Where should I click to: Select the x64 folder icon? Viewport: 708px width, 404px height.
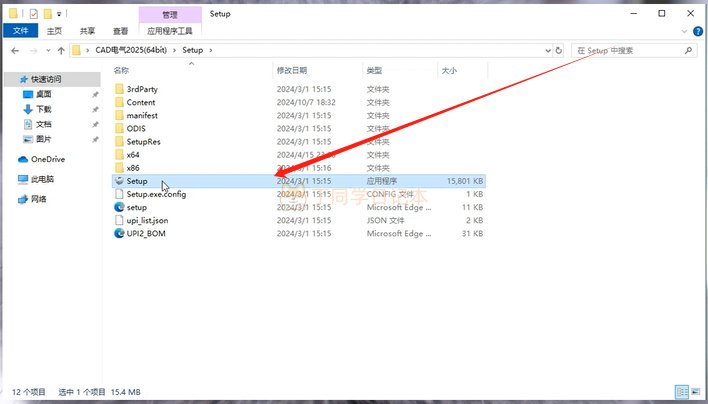(119, 154)
